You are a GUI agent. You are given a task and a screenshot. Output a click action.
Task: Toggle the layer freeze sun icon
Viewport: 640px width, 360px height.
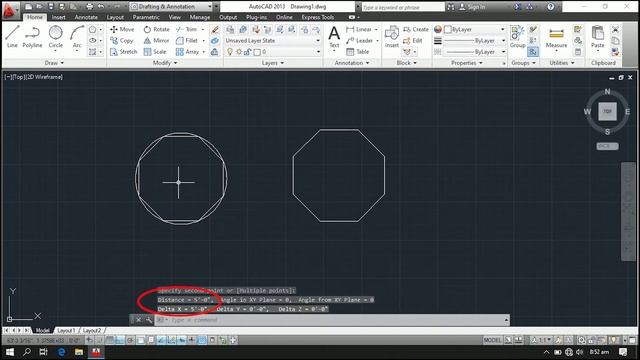pos(239,52)
